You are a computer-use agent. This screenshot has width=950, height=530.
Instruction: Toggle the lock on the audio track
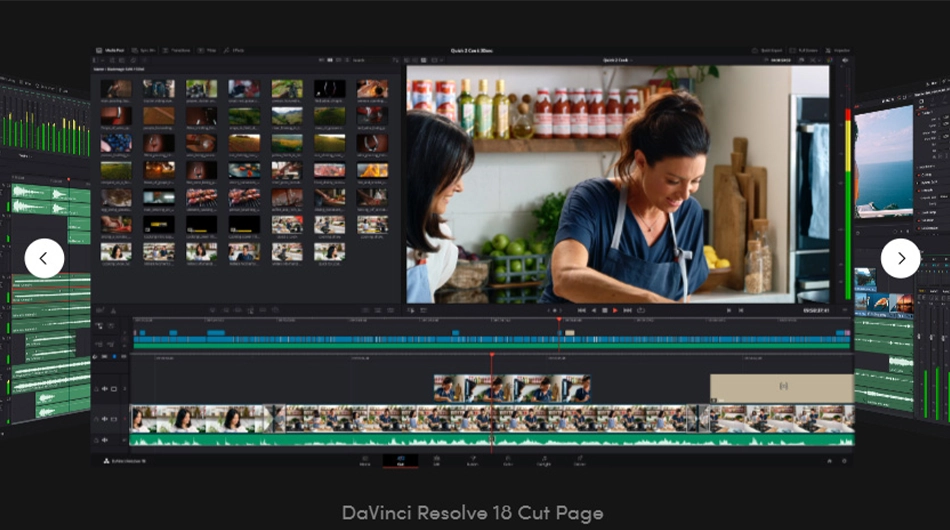96,440
